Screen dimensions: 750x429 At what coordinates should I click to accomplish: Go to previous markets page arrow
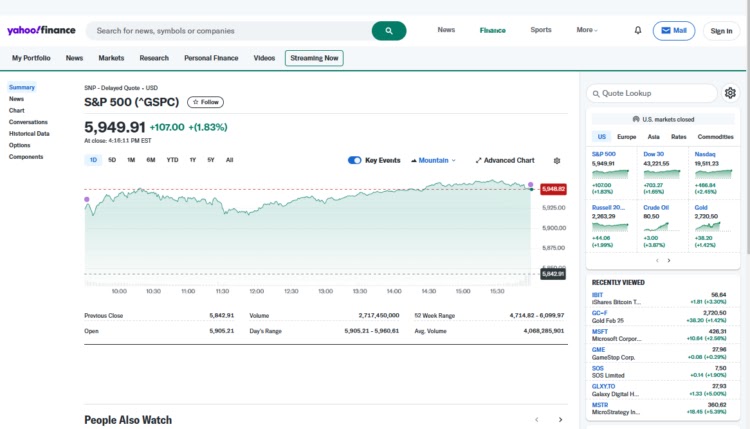coord(657,261)
